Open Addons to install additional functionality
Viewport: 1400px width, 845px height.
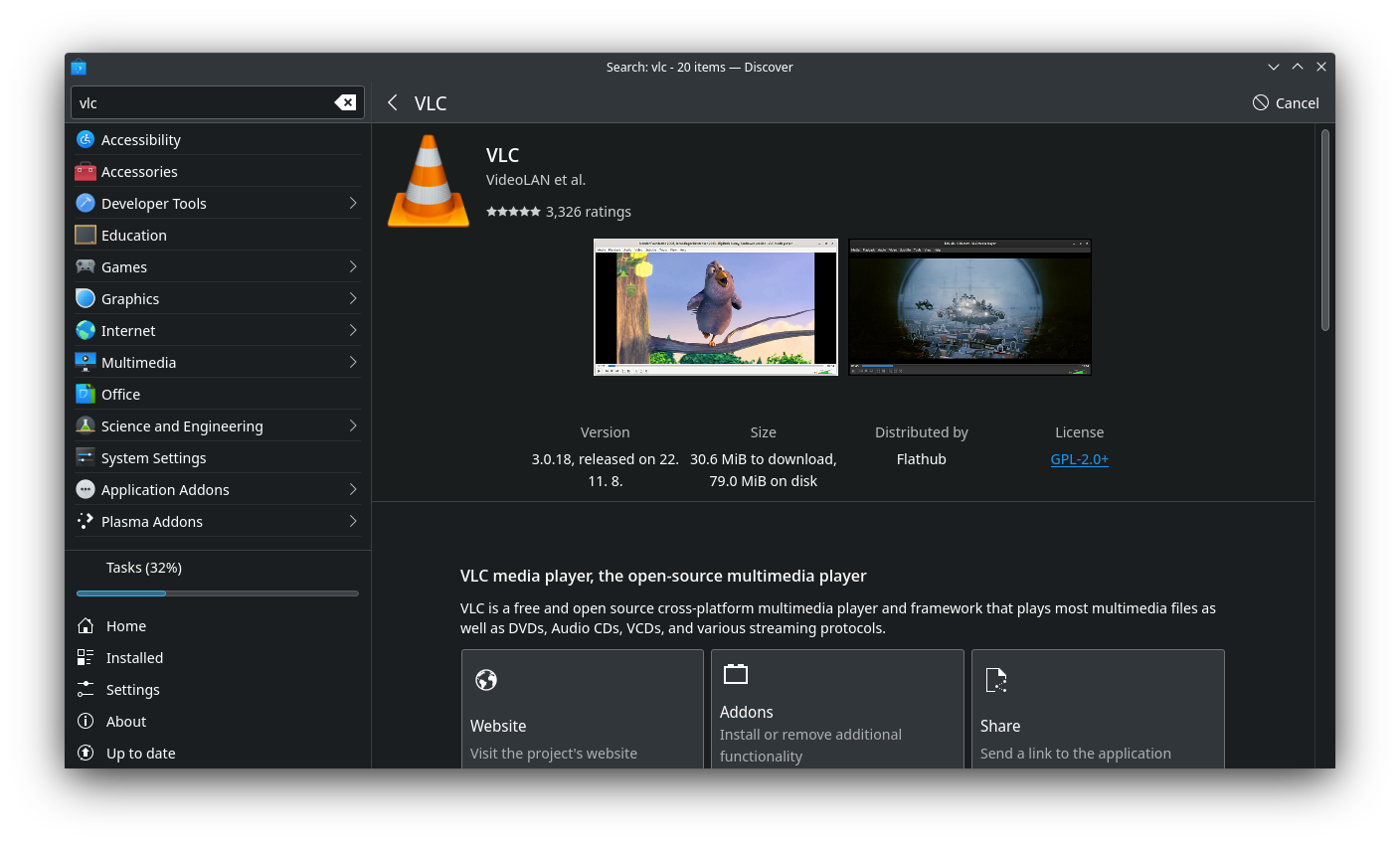(x=837, y=709)
